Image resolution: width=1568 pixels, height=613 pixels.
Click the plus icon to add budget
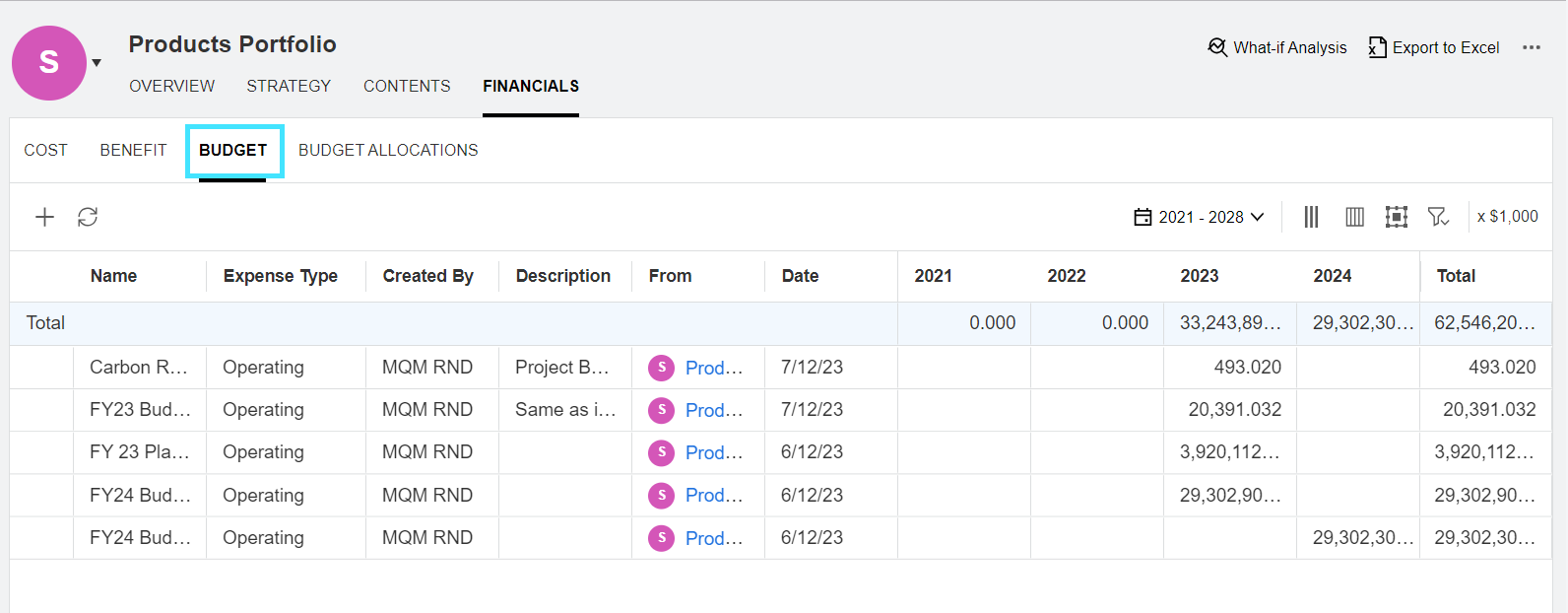tap(44, 217)
